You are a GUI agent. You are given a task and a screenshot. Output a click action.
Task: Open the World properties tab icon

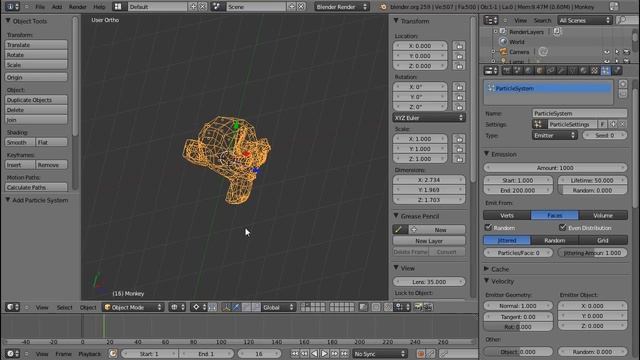click(529, 71)
